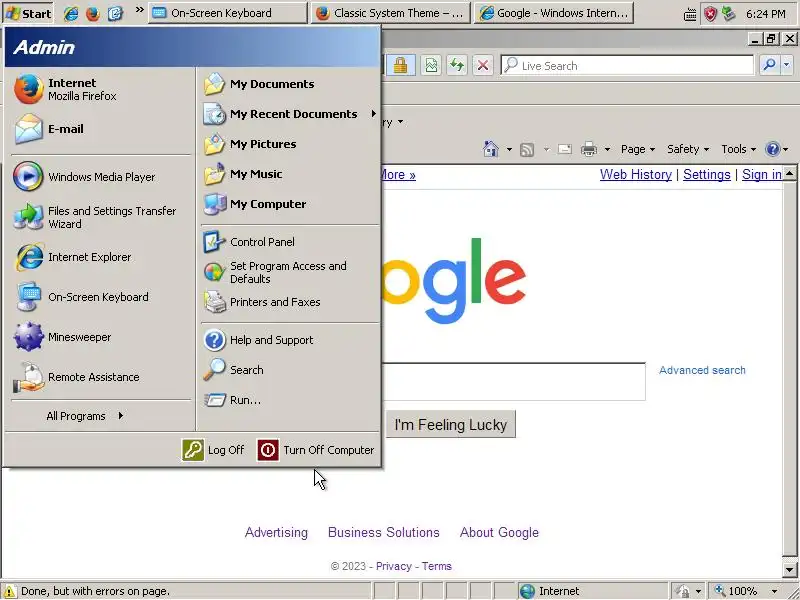The image size is (800, 600).
Task: Click the Advanced search link
Action: (x=702, y=370)
